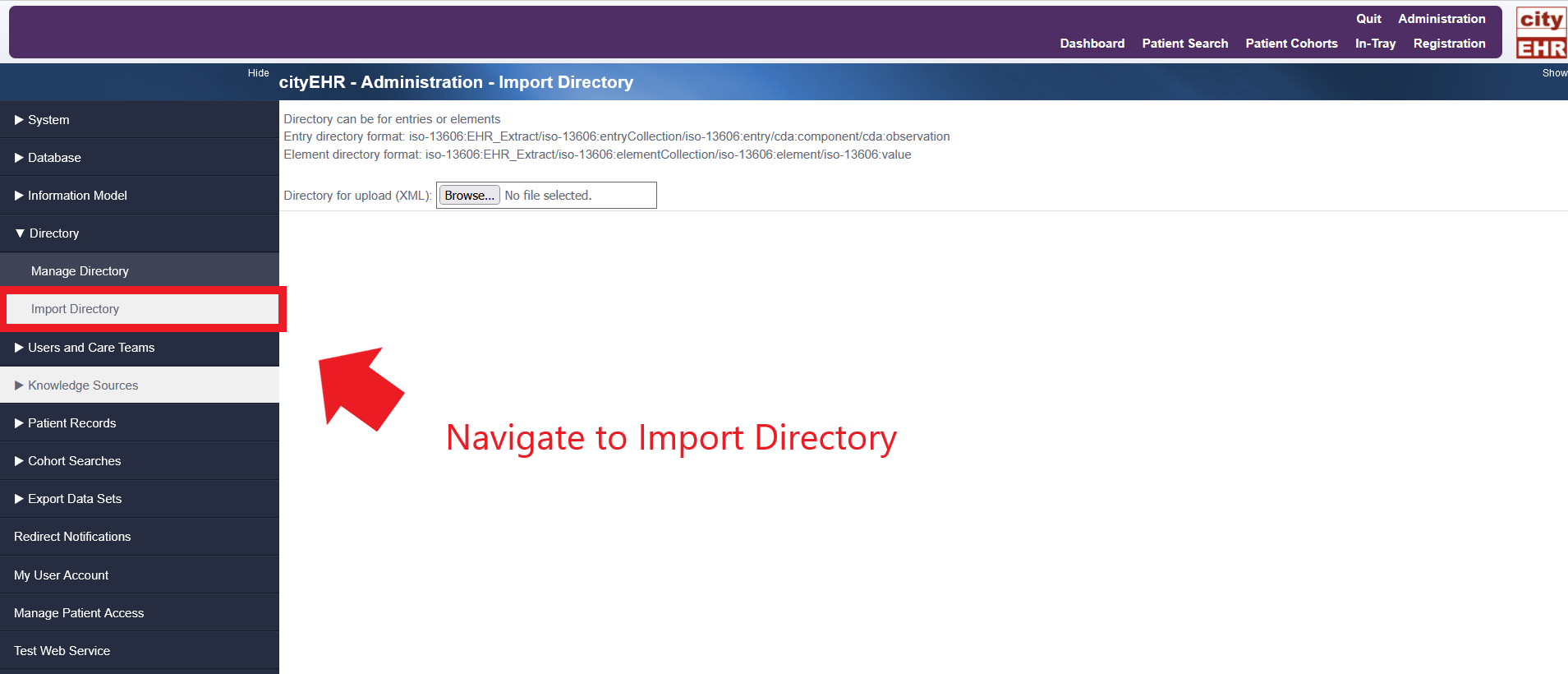
Task: Expand the Knowledge Sources triangle
Action: click(x=19, y=385)
